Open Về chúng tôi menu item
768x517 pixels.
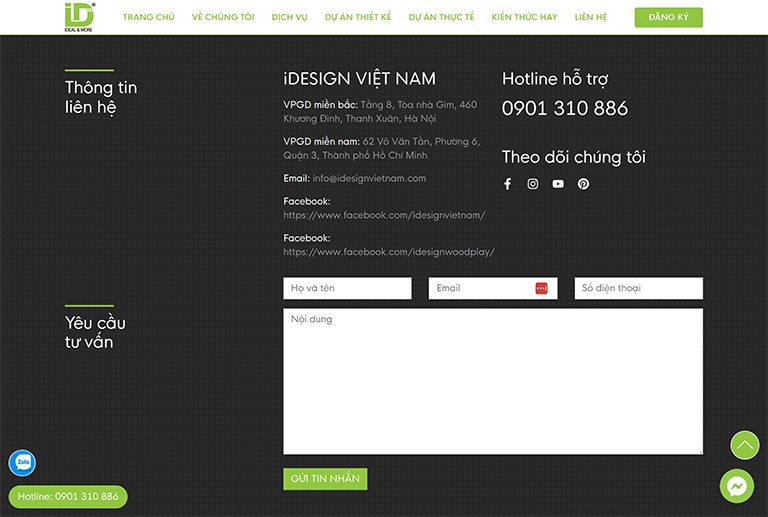(x=223, y=17)
